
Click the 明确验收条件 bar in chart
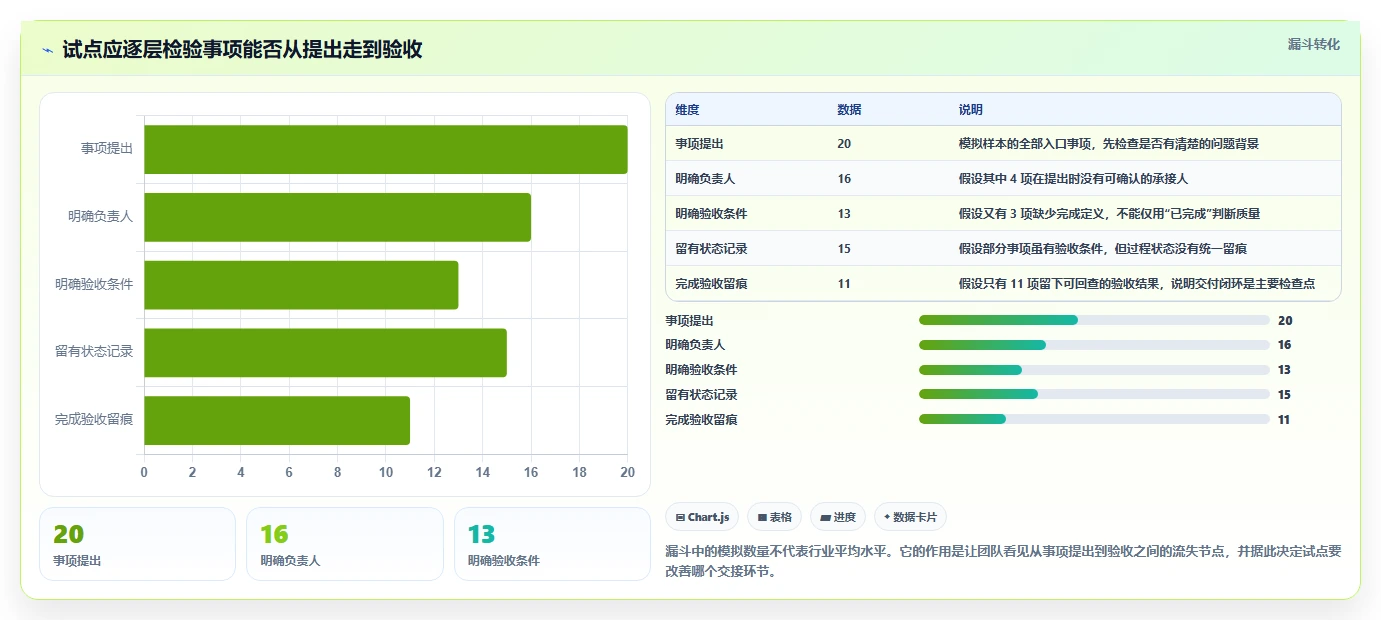(x=301, y=285)
